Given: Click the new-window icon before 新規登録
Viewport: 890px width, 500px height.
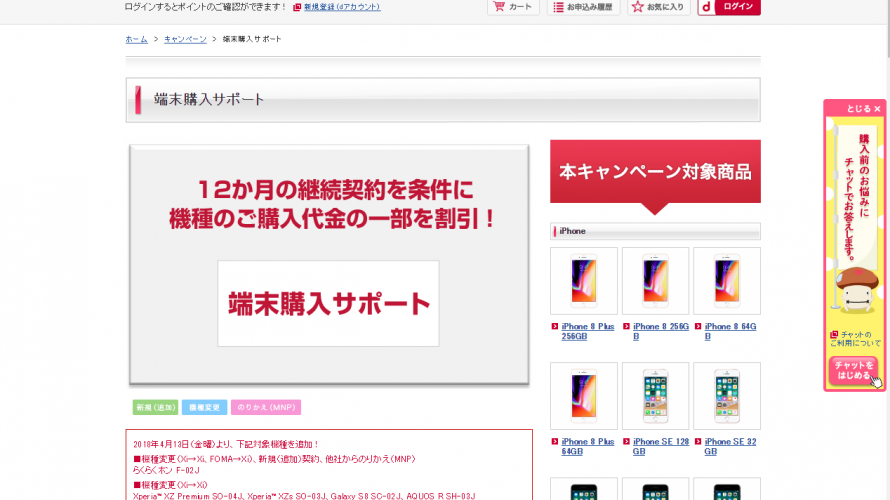Looking at the screenshot, I should [297, 7].
